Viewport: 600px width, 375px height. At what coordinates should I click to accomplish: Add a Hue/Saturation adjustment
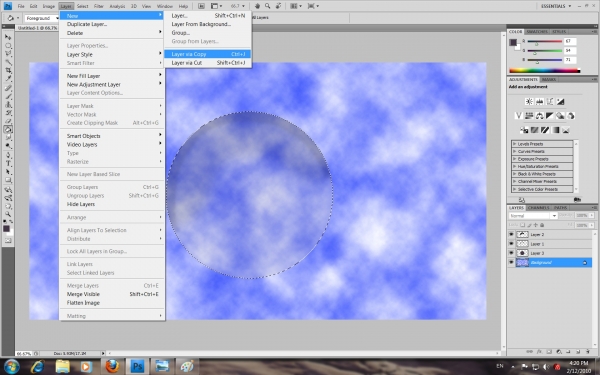[529, 116]
